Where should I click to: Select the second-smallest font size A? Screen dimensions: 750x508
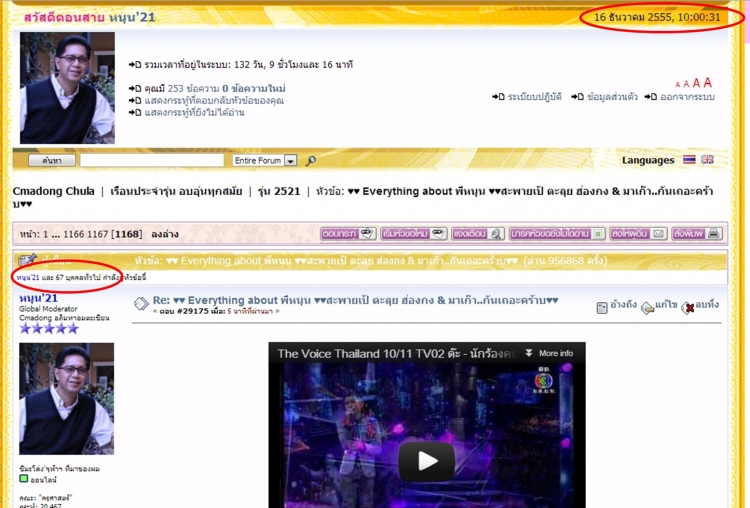pos(686,84)
